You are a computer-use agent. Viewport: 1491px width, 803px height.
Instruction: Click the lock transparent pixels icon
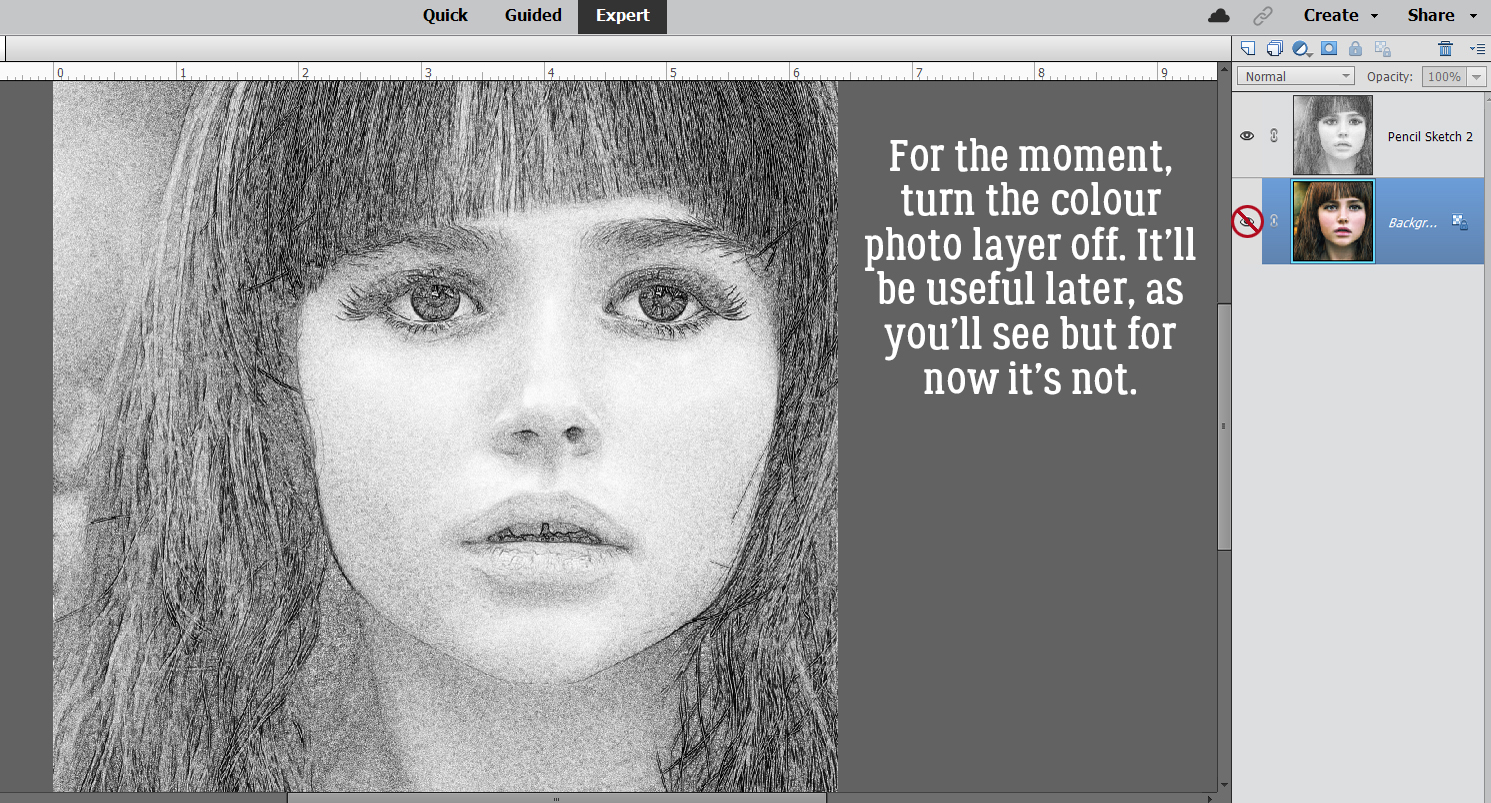[x=1383, y=48]
